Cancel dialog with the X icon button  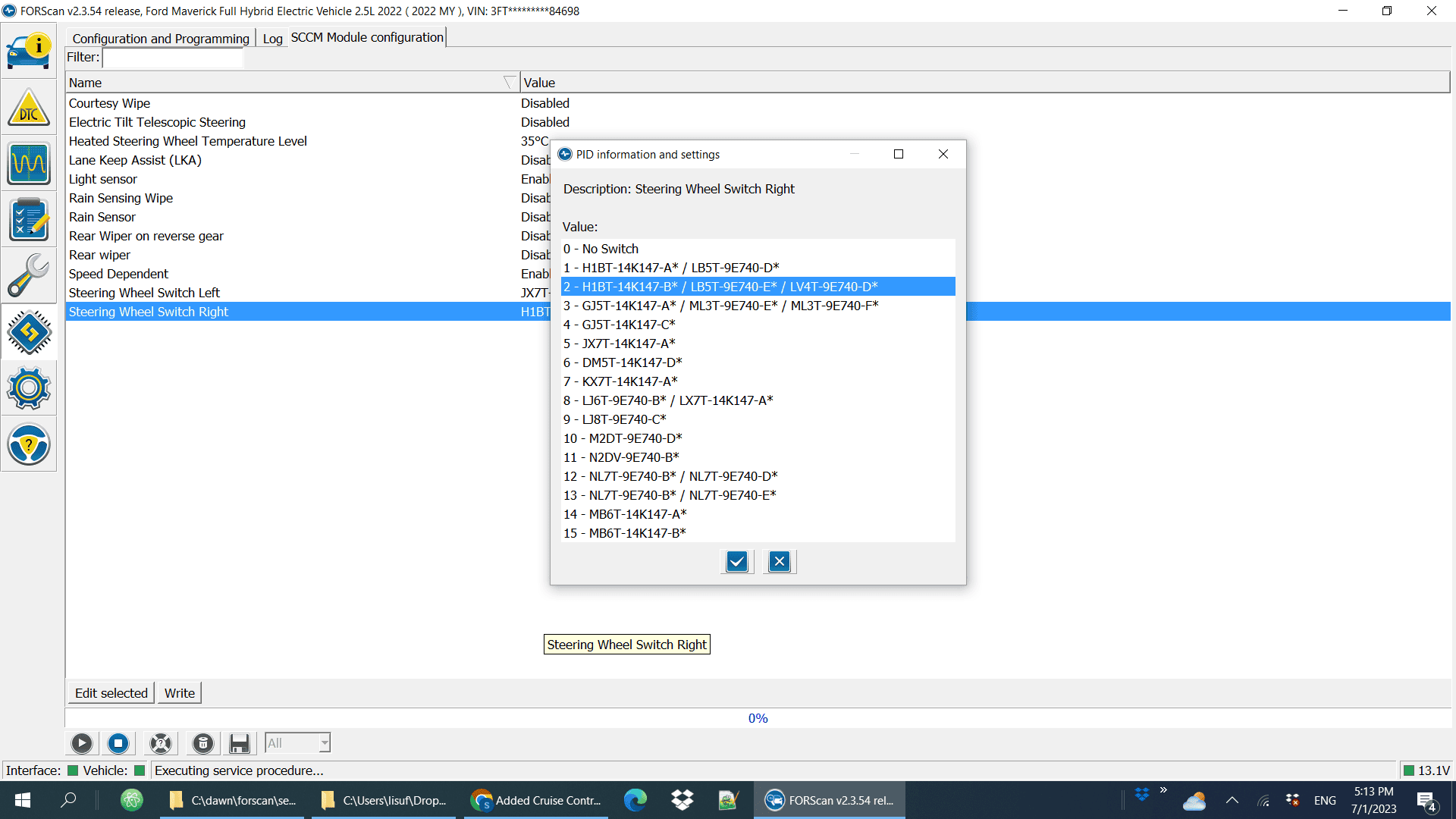coord(780,562)
